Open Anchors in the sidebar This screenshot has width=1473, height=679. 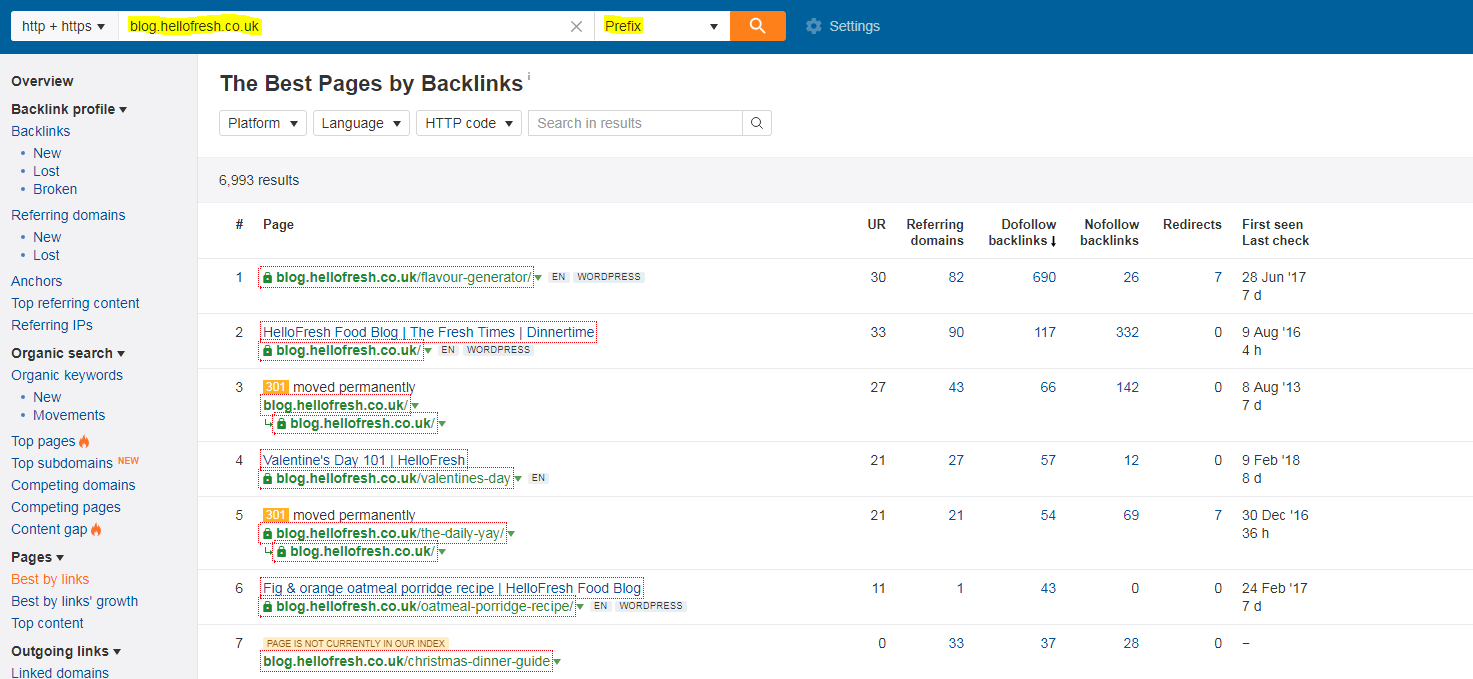(37, 281)
